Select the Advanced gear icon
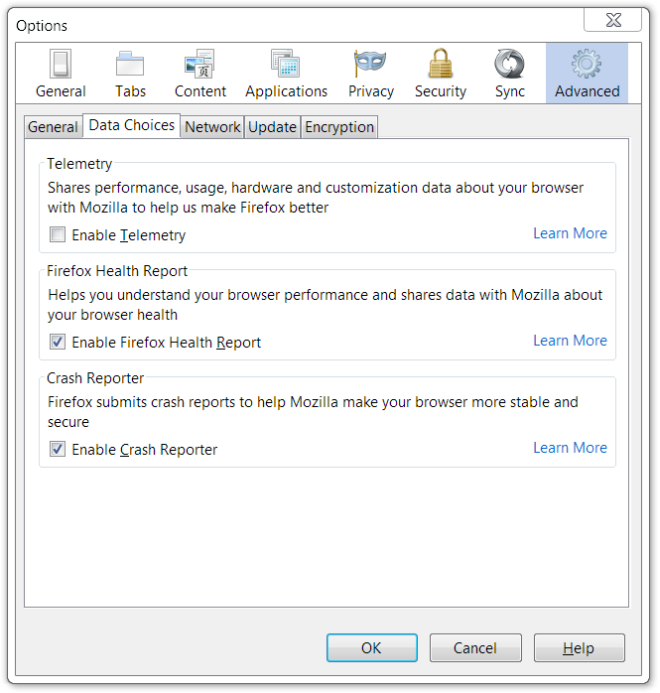The height and width of the screenshot is (693, 660). tap(587, 64)
